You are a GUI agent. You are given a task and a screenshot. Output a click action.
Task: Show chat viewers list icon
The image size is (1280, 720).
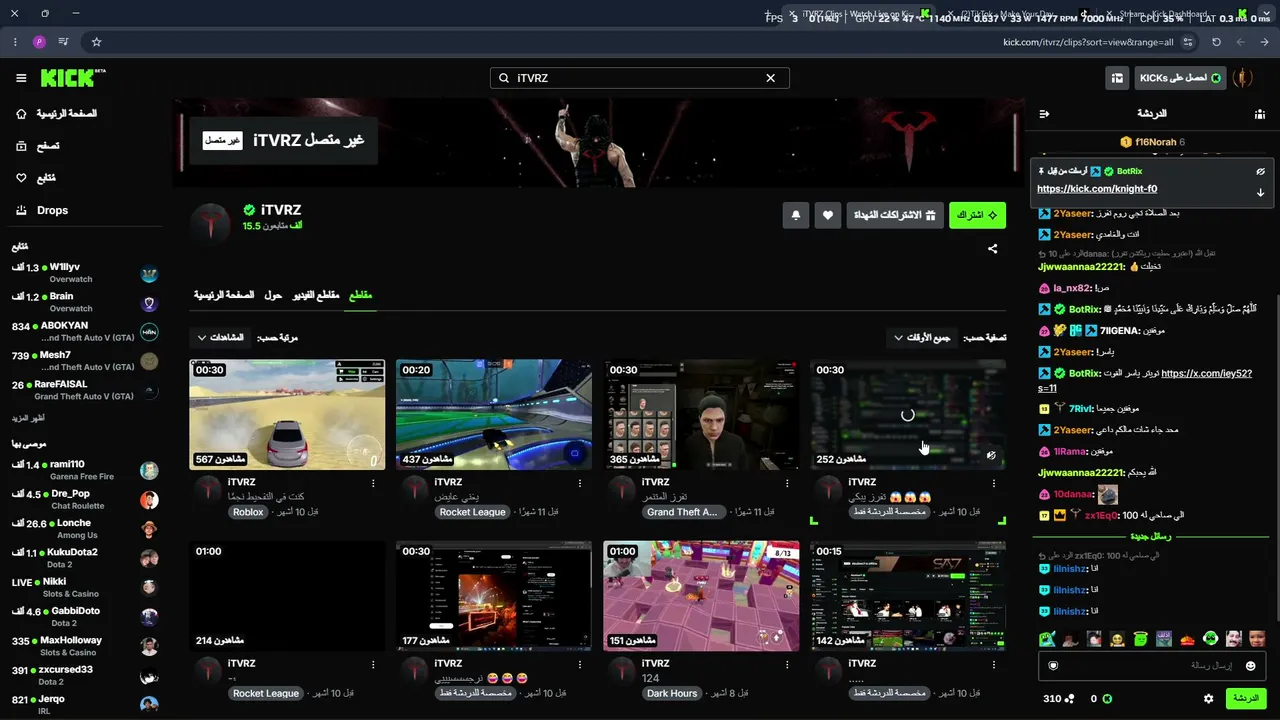pos(1259,114)
